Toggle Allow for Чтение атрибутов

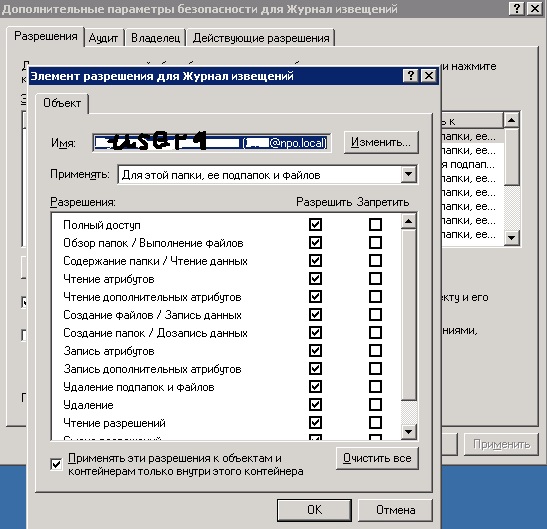tap(315, 279)
